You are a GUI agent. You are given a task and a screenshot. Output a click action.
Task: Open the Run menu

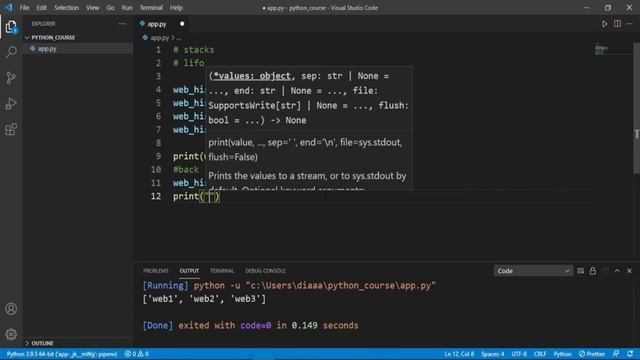click(x=127, y=8)
